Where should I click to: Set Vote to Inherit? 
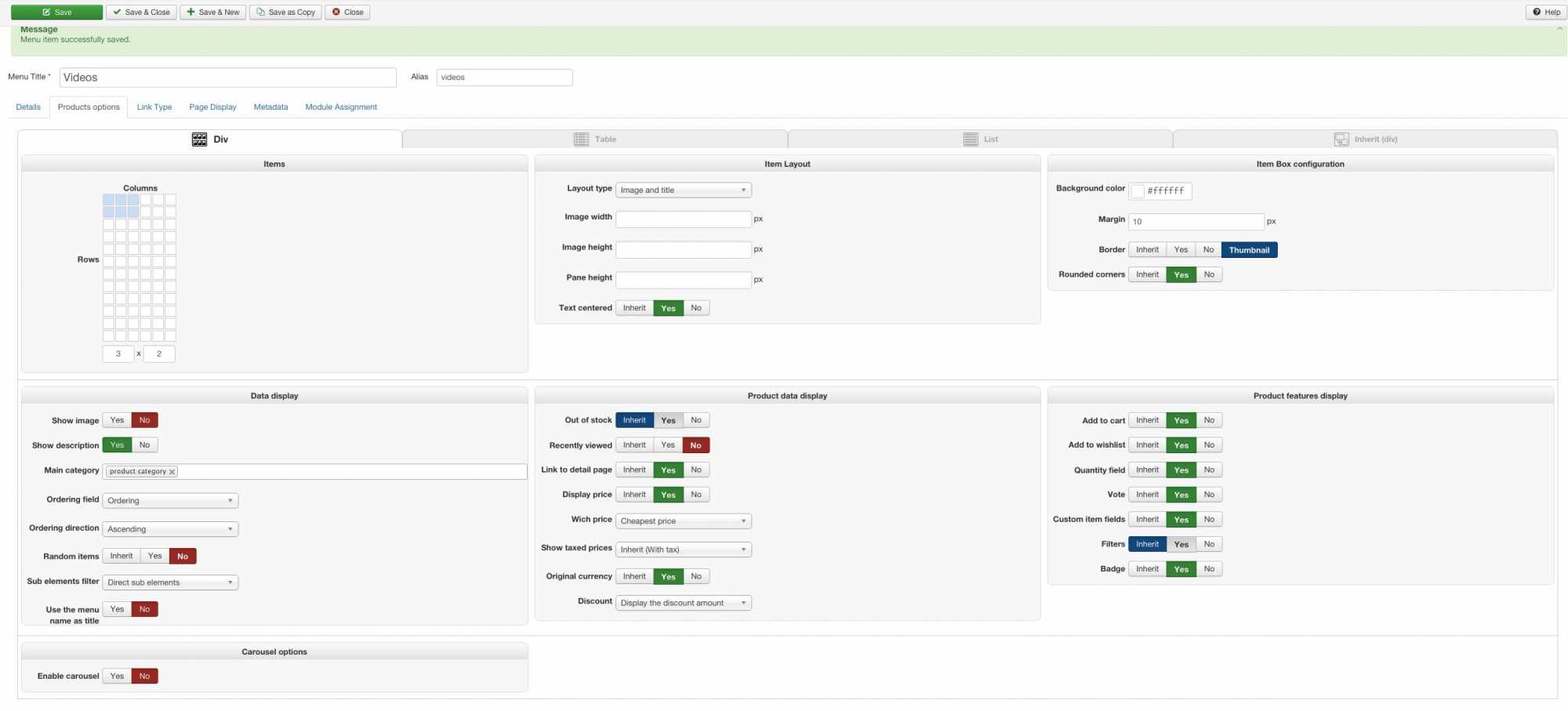(1147, 495)
